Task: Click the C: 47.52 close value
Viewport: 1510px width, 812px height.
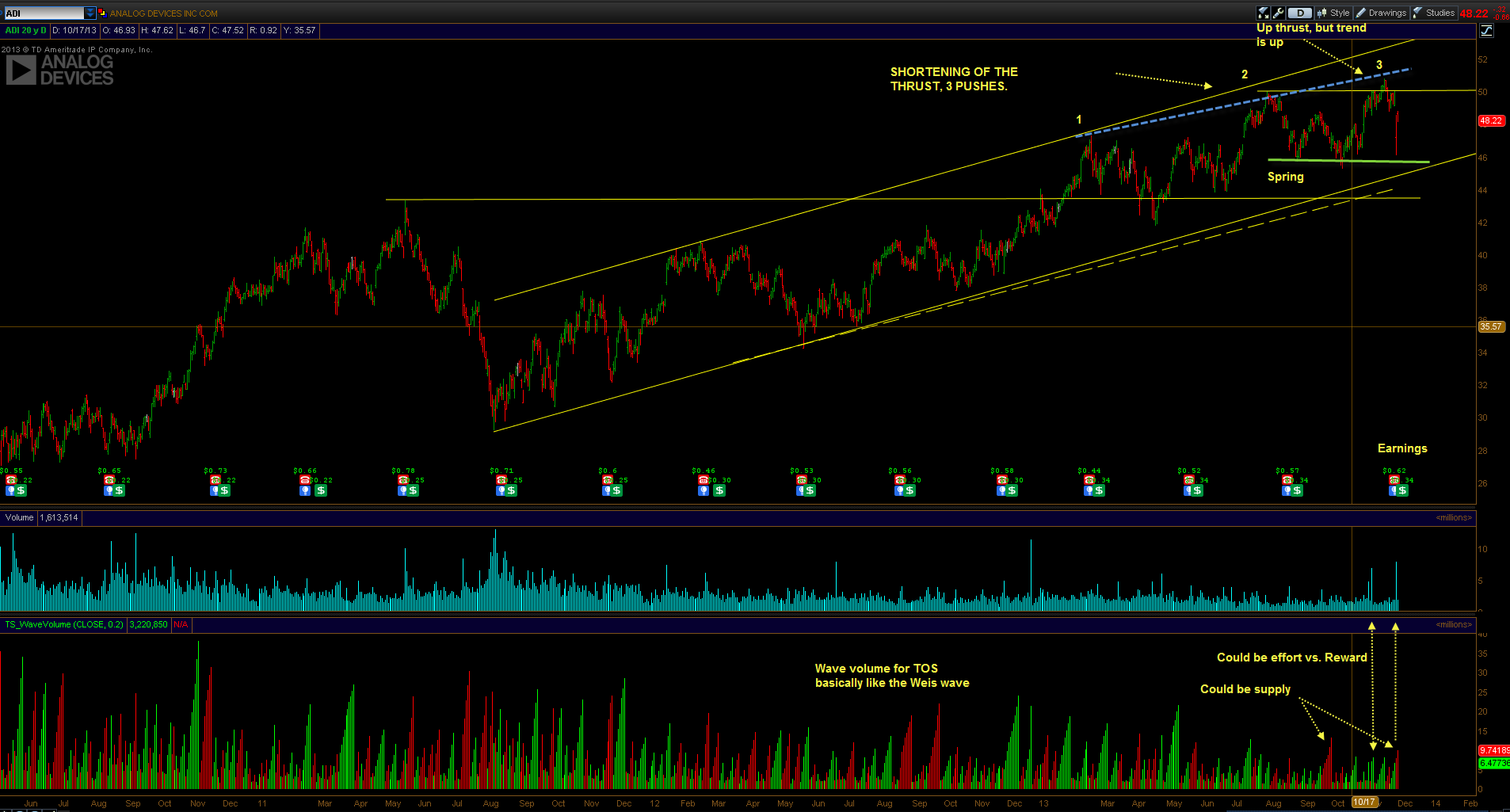Action: point(228,30)
